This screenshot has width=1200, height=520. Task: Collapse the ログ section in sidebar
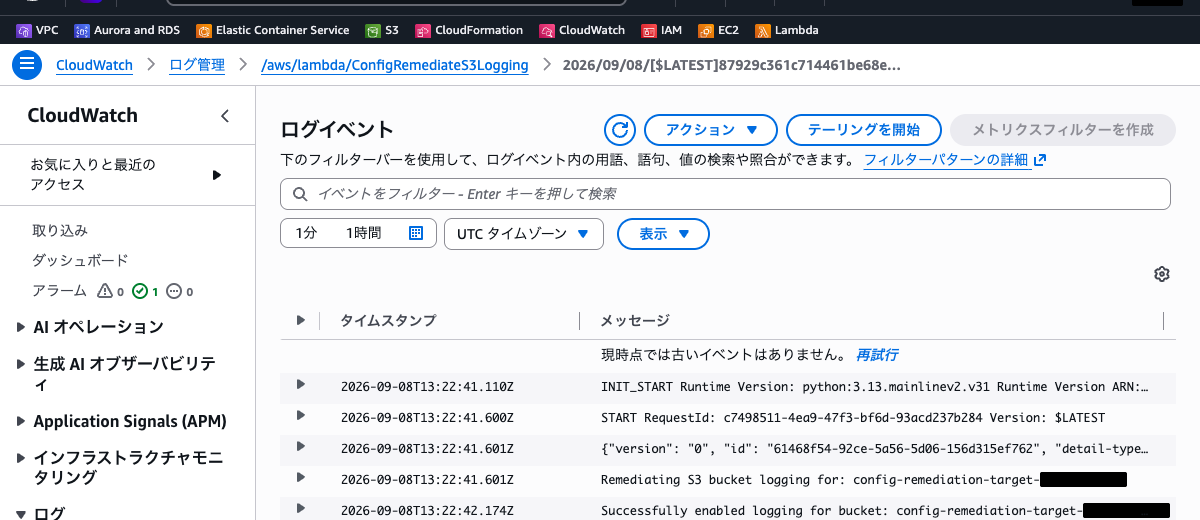22,514
